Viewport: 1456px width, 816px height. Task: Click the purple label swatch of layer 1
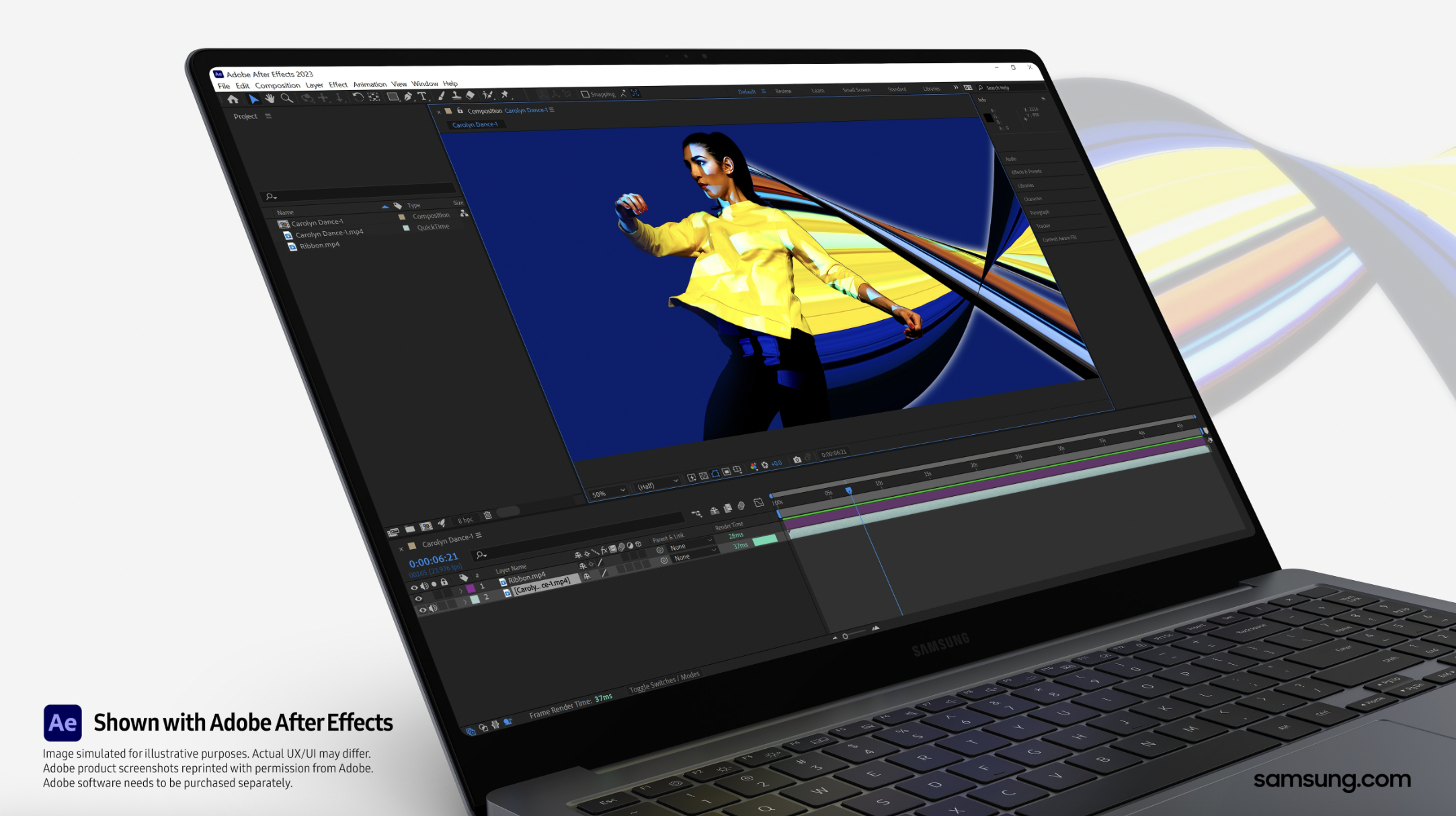[471, 588]
